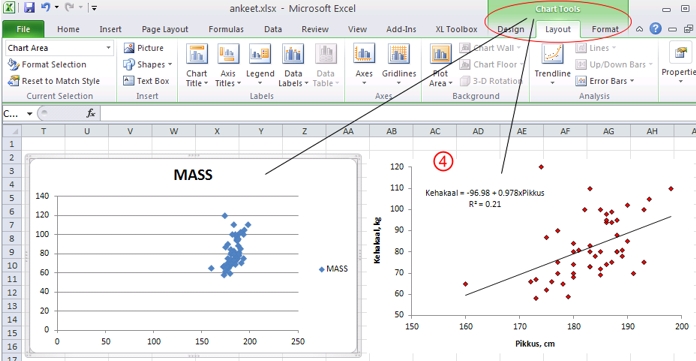Insert a Picture
Screen dimensions: 696x361
(143, 48)
